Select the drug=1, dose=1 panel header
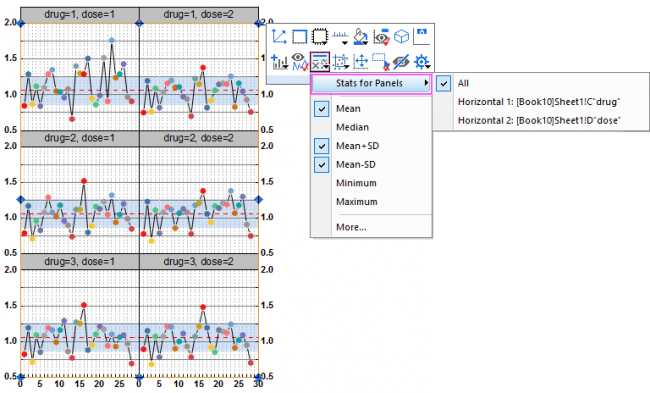The height and width of the screenshot is (393, 650). [80, 15]
